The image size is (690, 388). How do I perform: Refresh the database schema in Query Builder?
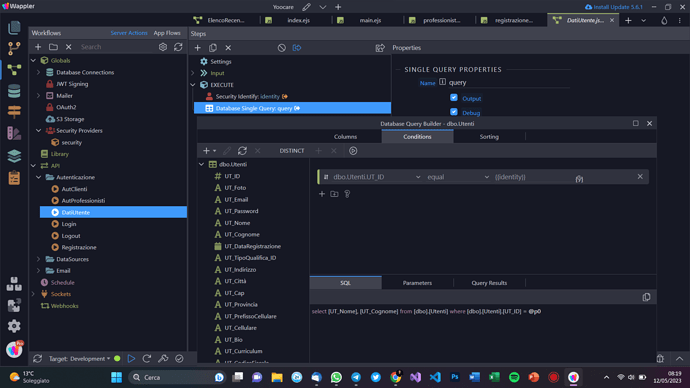[242, 151]
